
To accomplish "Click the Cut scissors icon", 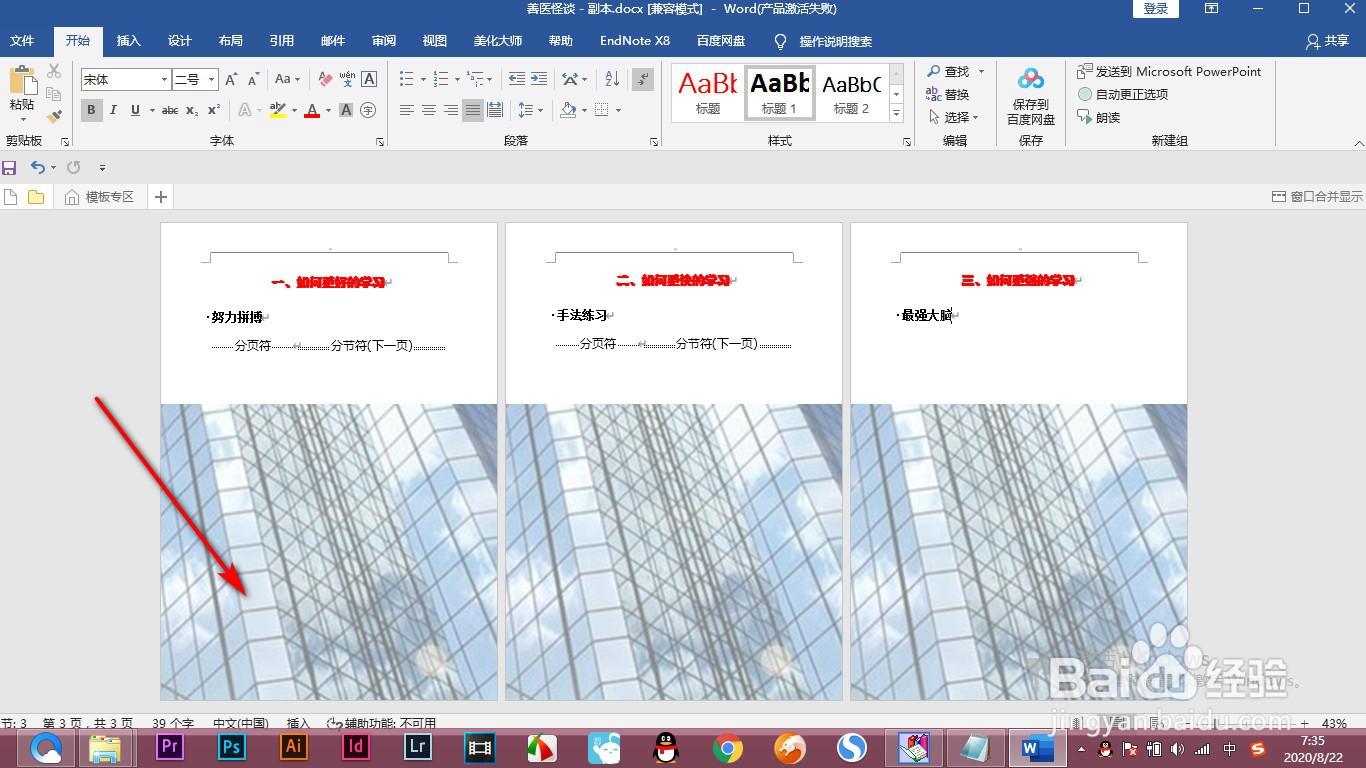I will pyautogui.click(x=54, y=71).
